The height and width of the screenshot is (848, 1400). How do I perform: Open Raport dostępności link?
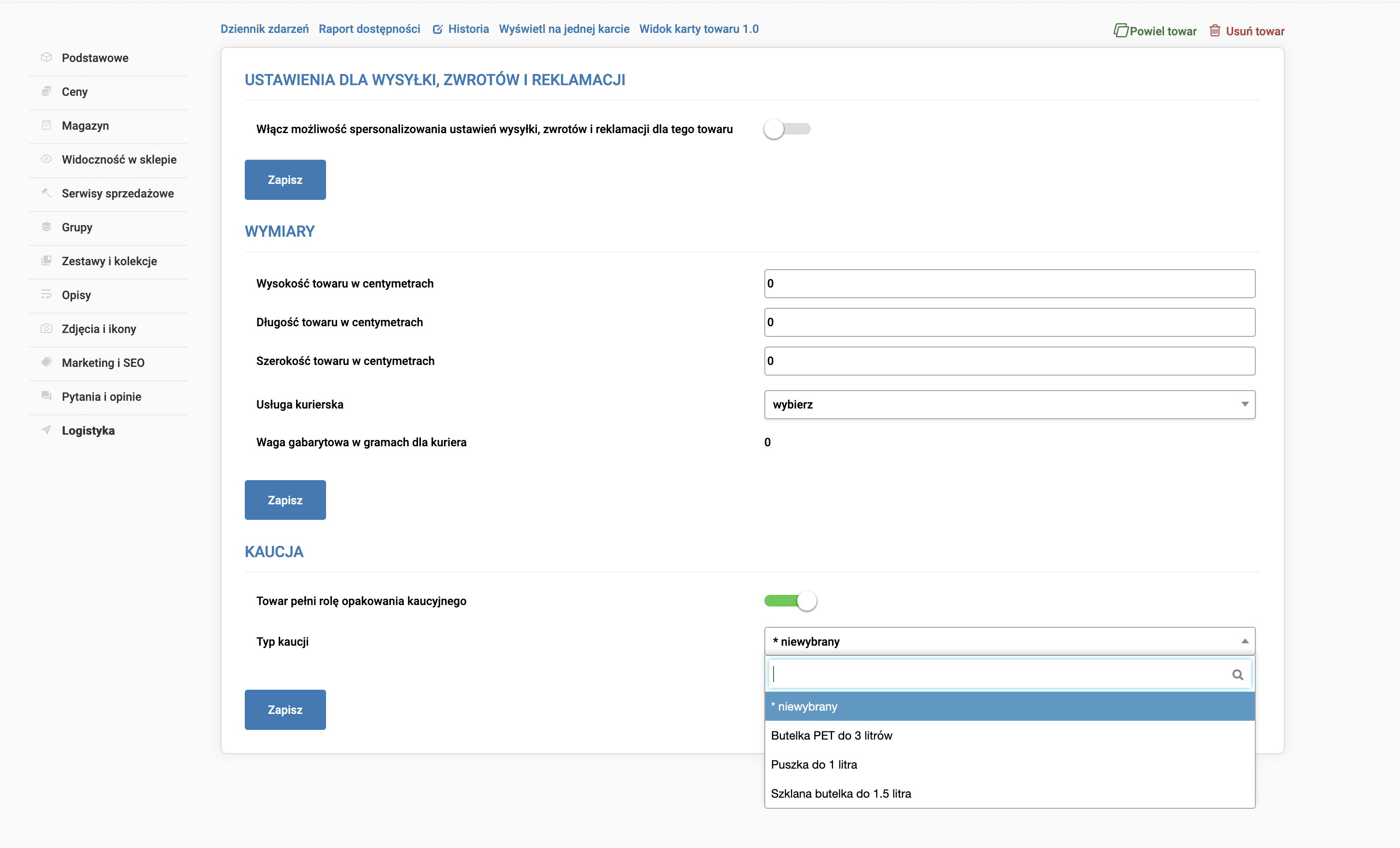click(369, 29)
